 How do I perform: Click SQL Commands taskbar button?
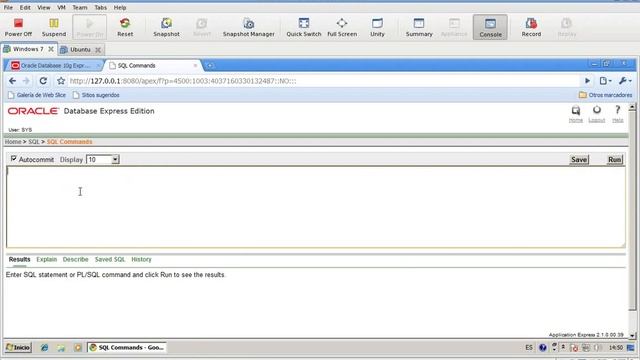coord(127,347)
